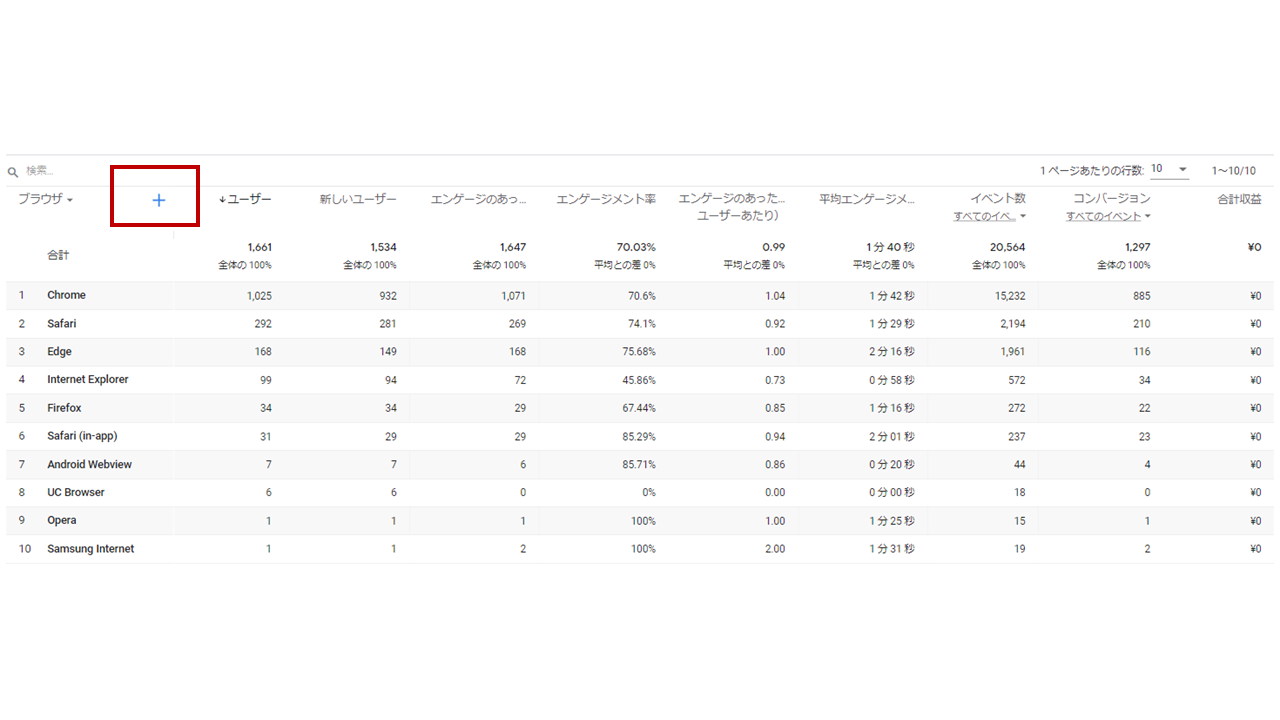
Task: Click the 平均エンゲージメント time column header
Action: 866,200
